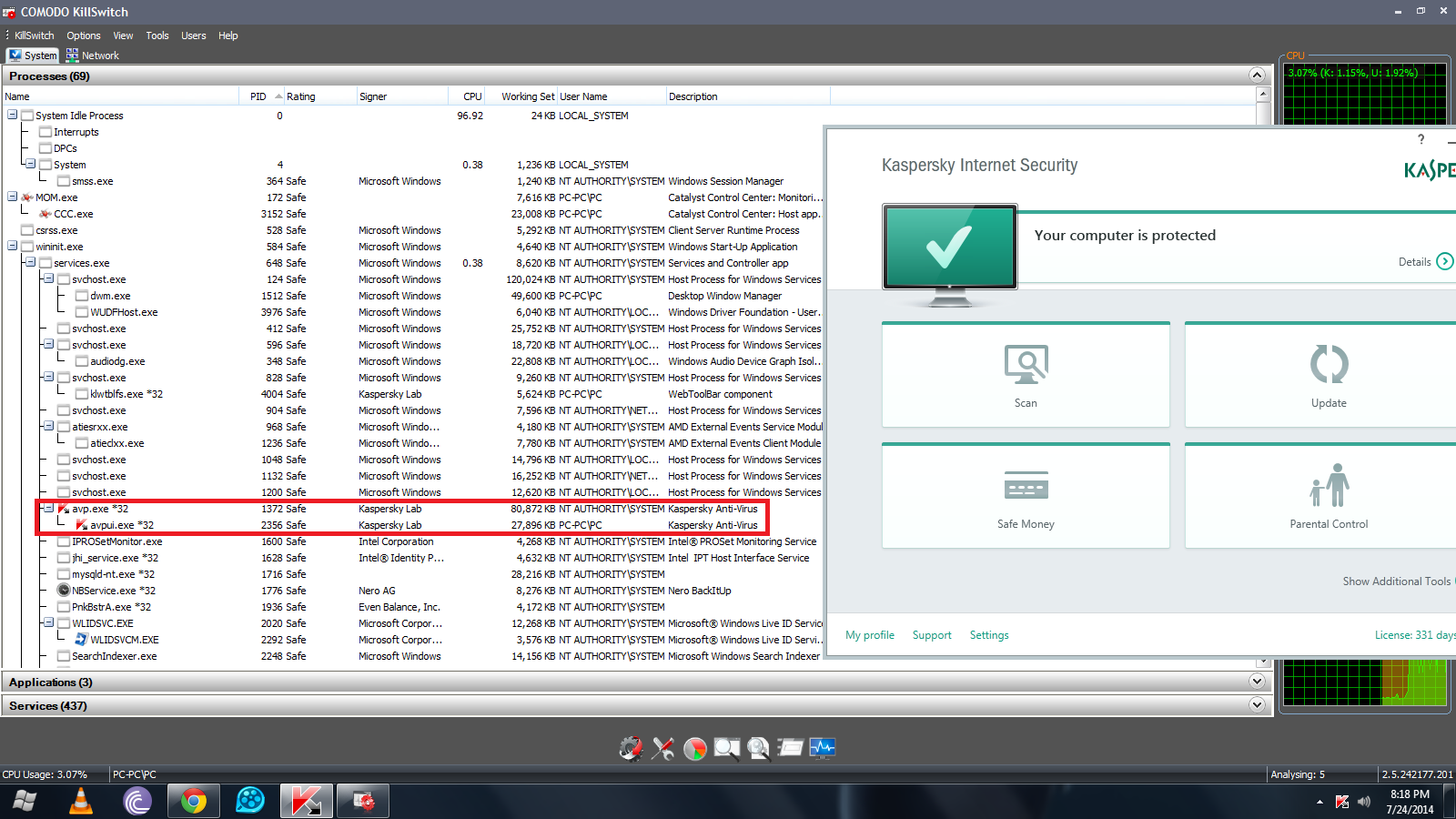The width and height of the screenshot is (1456, 819).
Task: Open the Users menu
Action: tap(194, 35)
